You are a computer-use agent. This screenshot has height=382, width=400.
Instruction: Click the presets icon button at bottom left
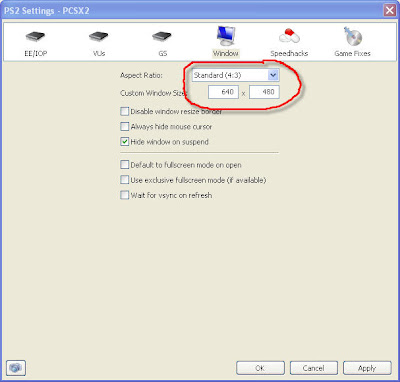pos(16,368)
